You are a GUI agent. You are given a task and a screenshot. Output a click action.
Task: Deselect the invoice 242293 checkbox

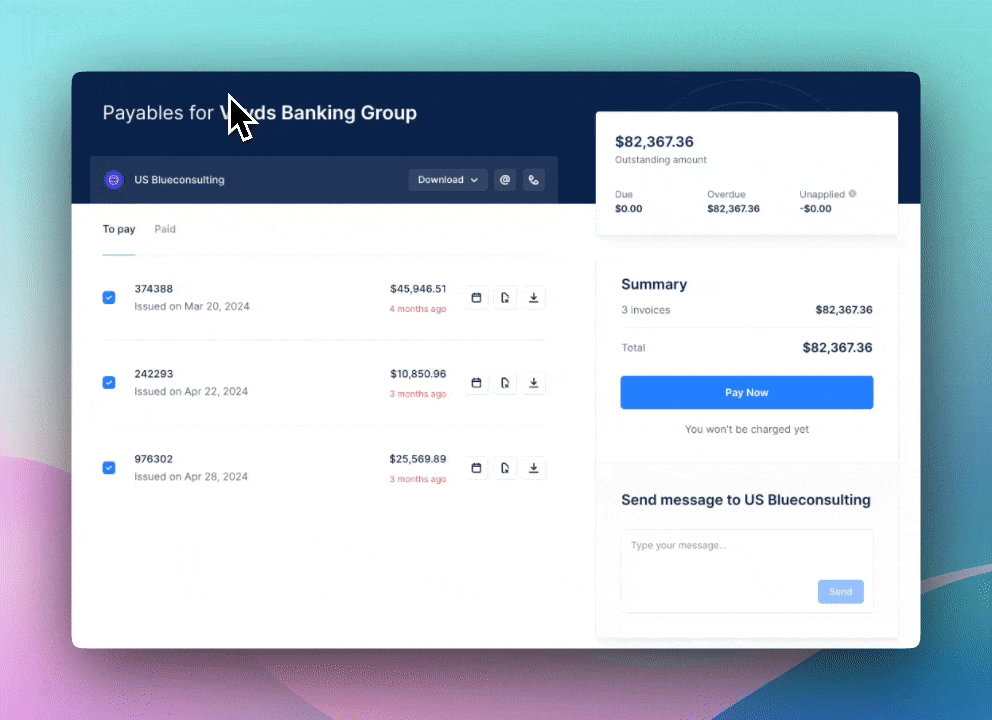[109, 383]
